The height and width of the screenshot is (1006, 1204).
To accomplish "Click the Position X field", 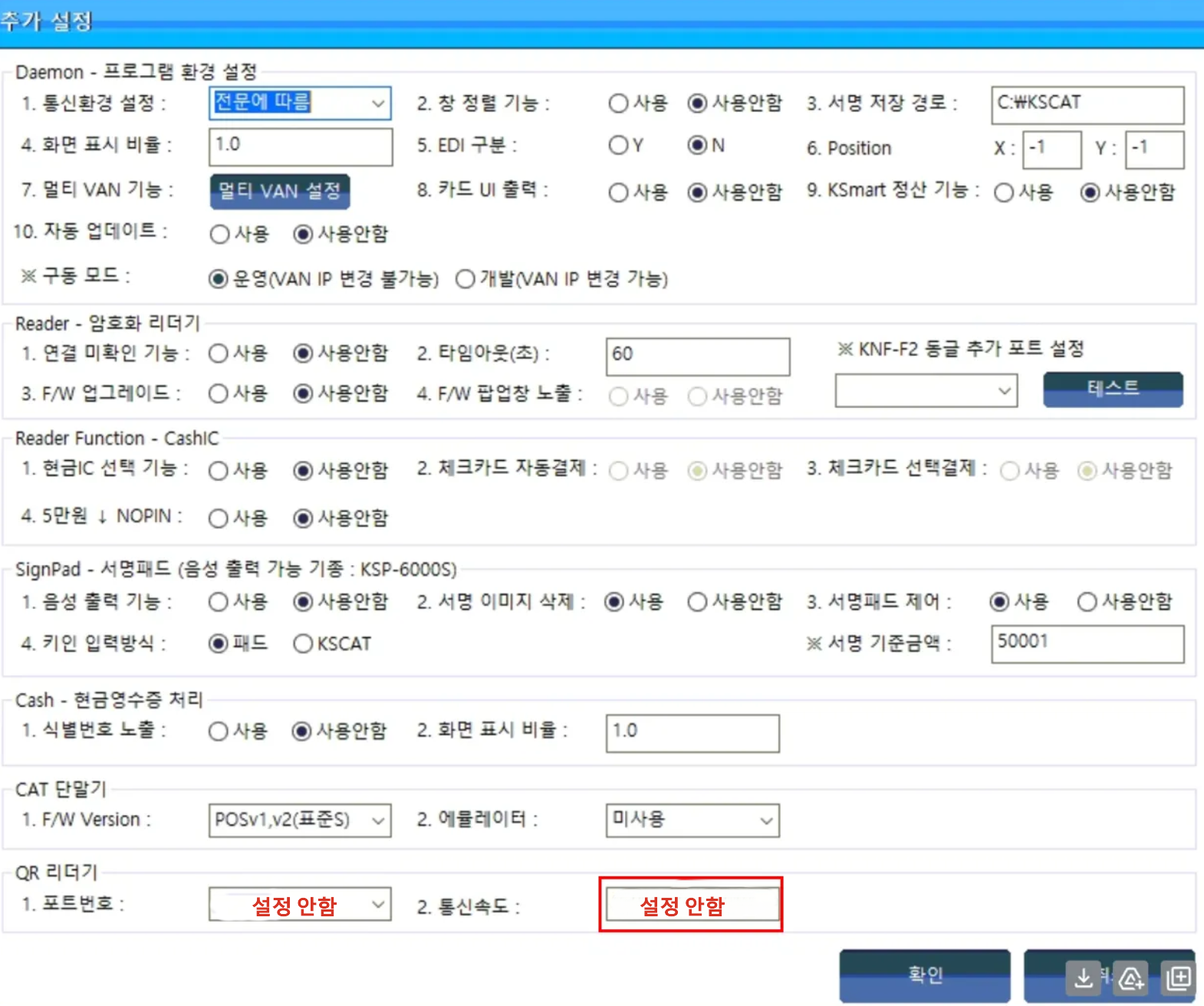I will (1052, 150).
